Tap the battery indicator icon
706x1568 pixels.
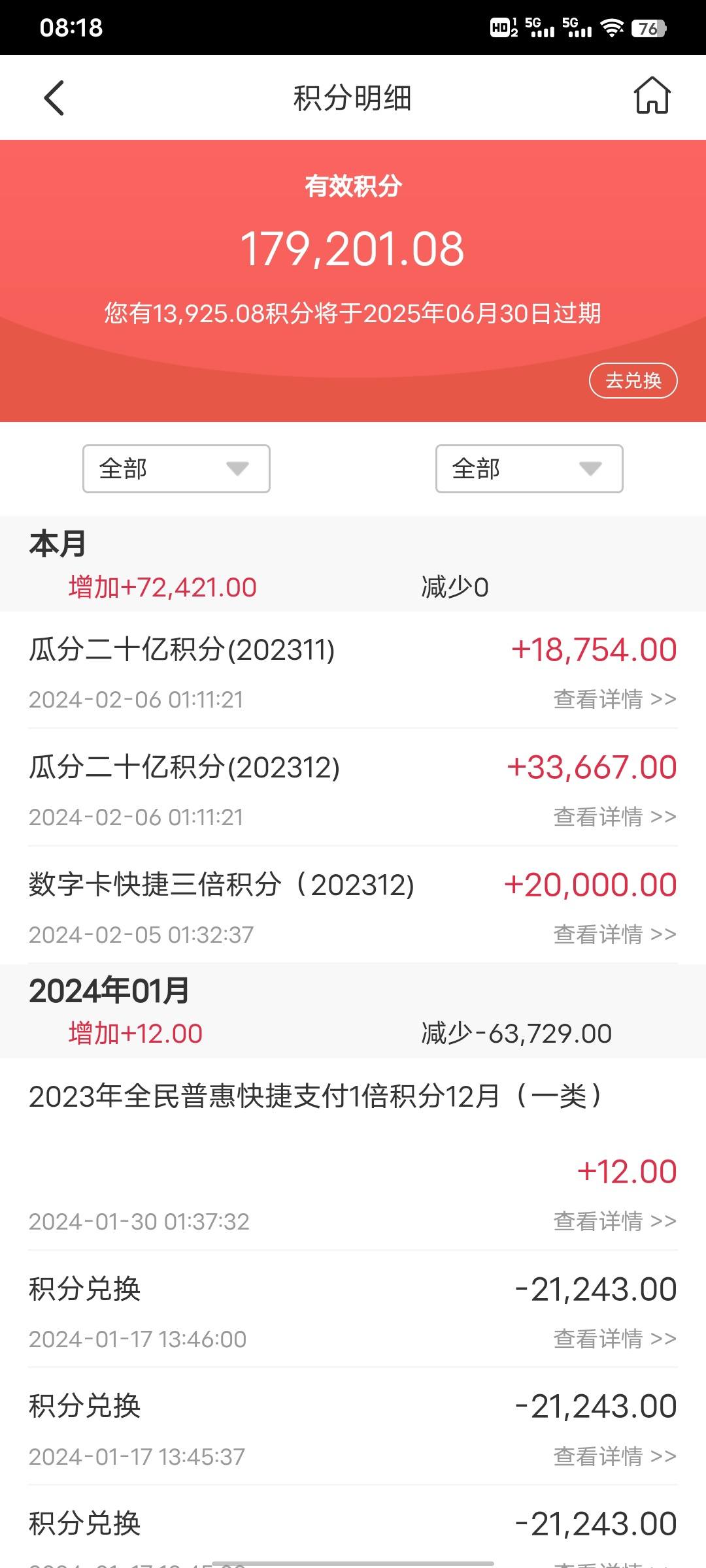pos(648,28)
